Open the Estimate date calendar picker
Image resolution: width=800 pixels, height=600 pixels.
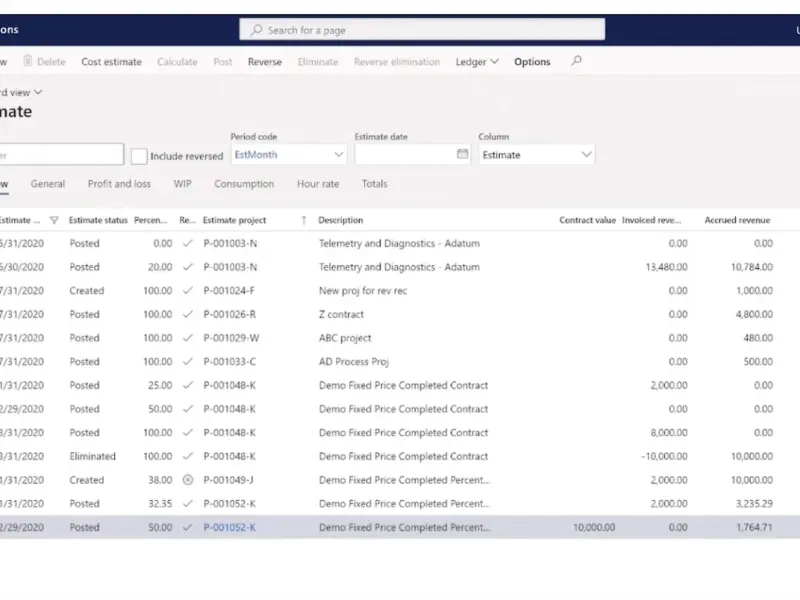point(462,155)
